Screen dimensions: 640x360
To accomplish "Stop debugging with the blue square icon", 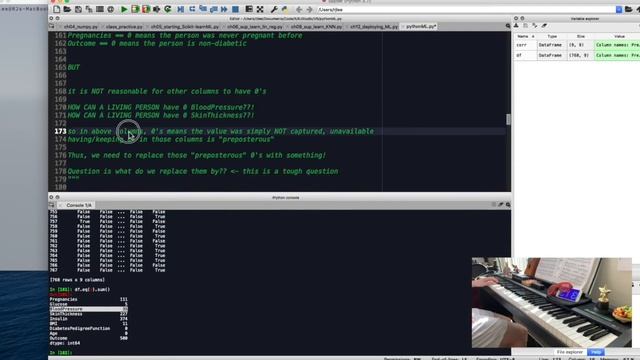I will pyautogui.click(x=236, y=9).
